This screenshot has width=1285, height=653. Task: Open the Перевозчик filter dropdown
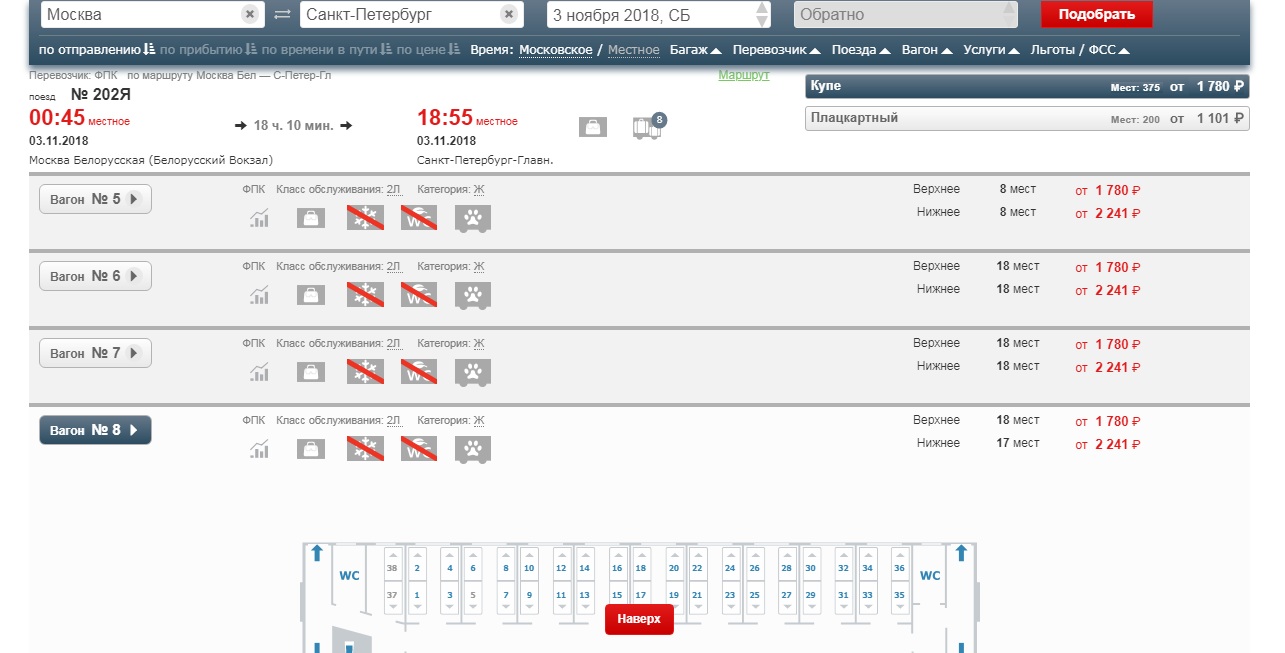pyautogui.click(x=776, y=50)
